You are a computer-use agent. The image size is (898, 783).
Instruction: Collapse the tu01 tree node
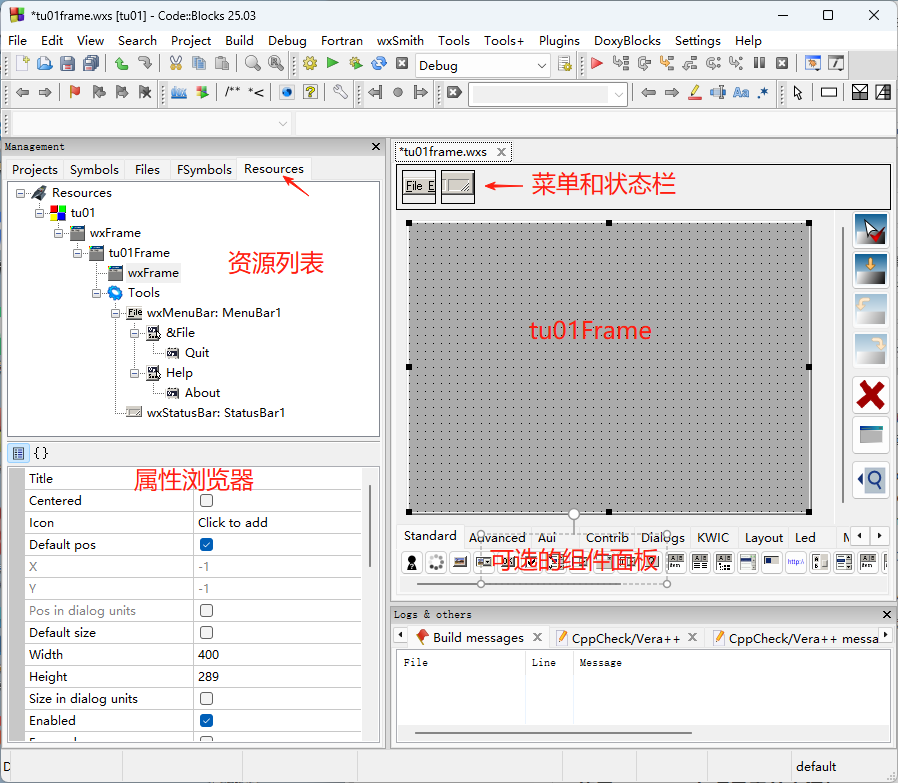[x=40, y=213]
